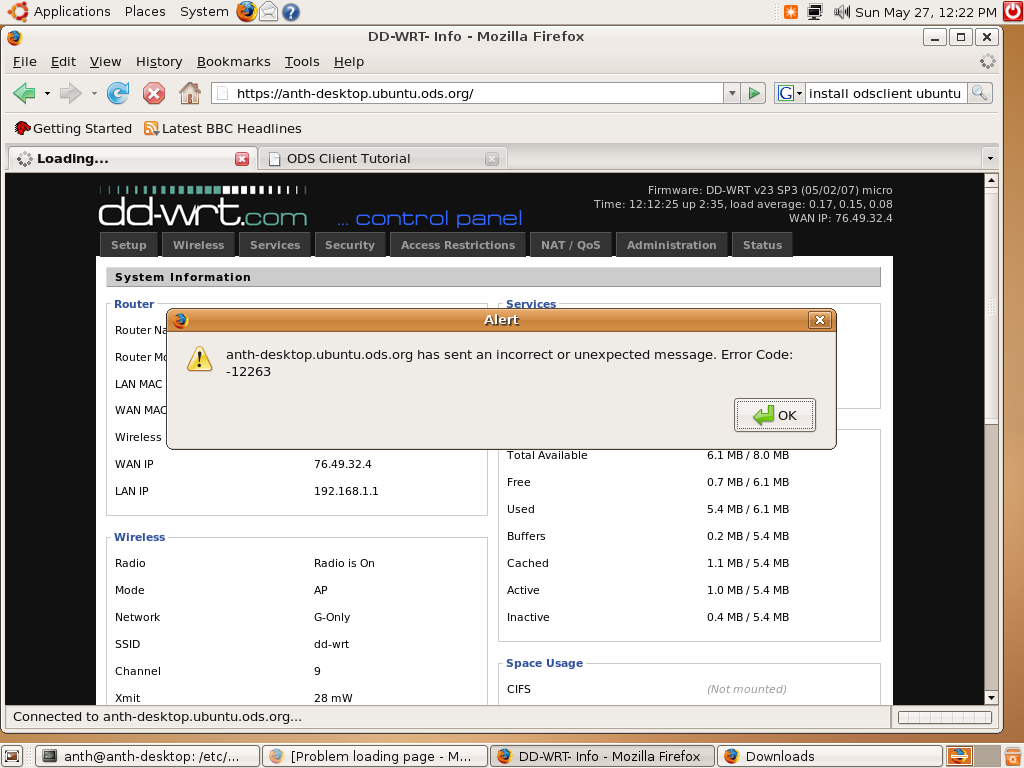Open the Access Restrictions tab
This screenshot has width=1024, height=768.
point(458,245)
